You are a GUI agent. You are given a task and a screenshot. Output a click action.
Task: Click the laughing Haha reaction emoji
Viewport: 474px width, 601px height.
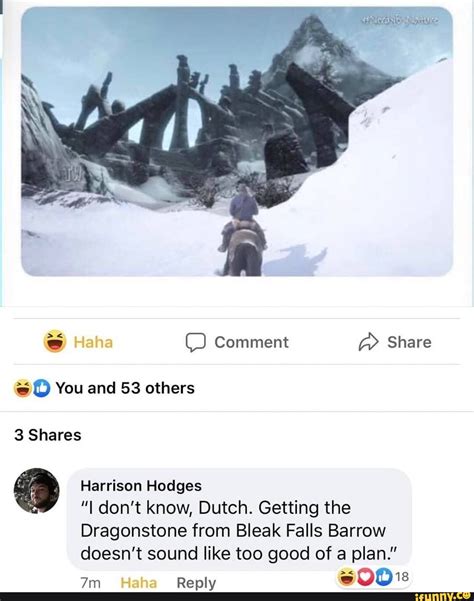55,341
